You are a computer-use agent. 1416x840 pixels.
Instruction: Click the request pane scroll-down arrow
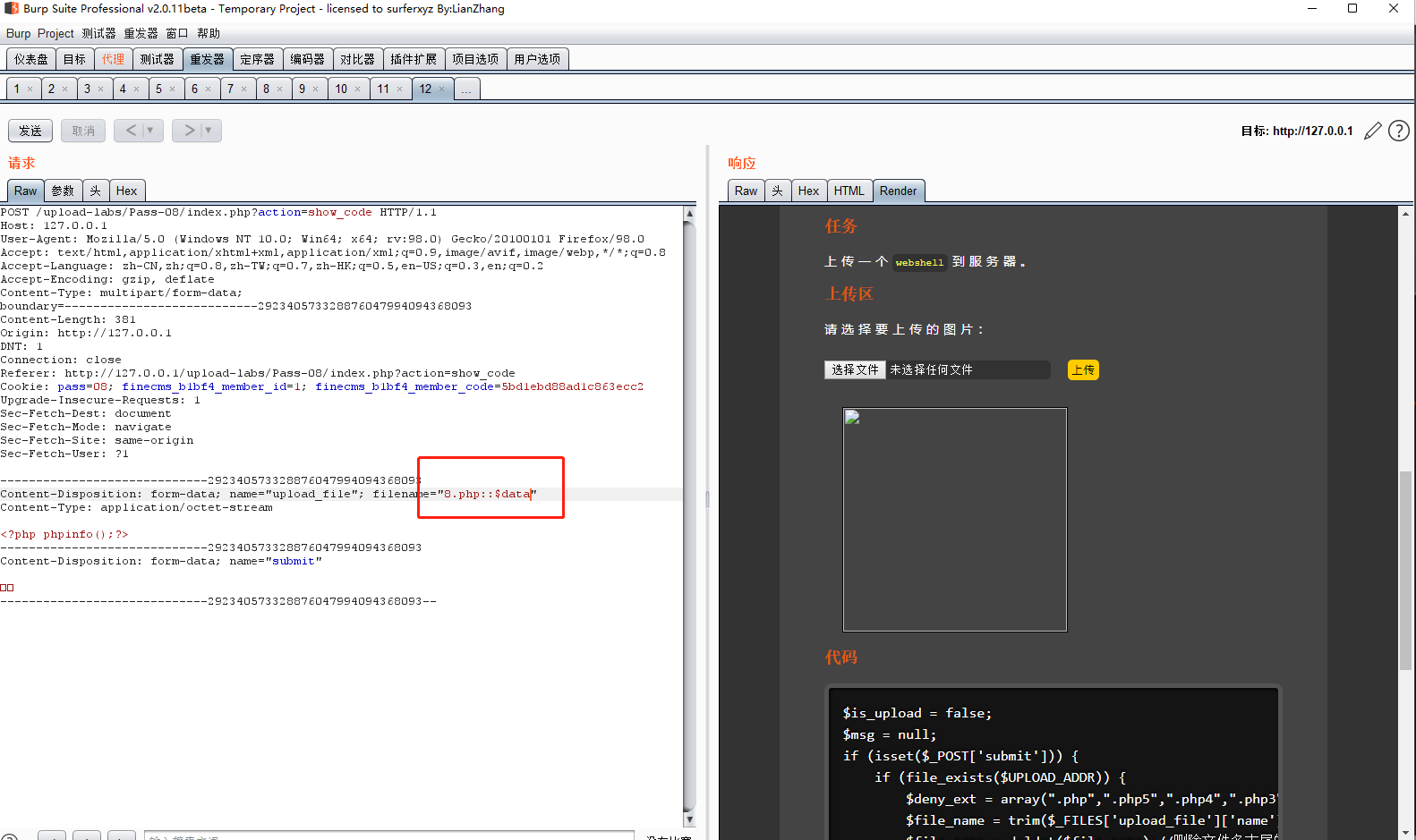(689, 819)
